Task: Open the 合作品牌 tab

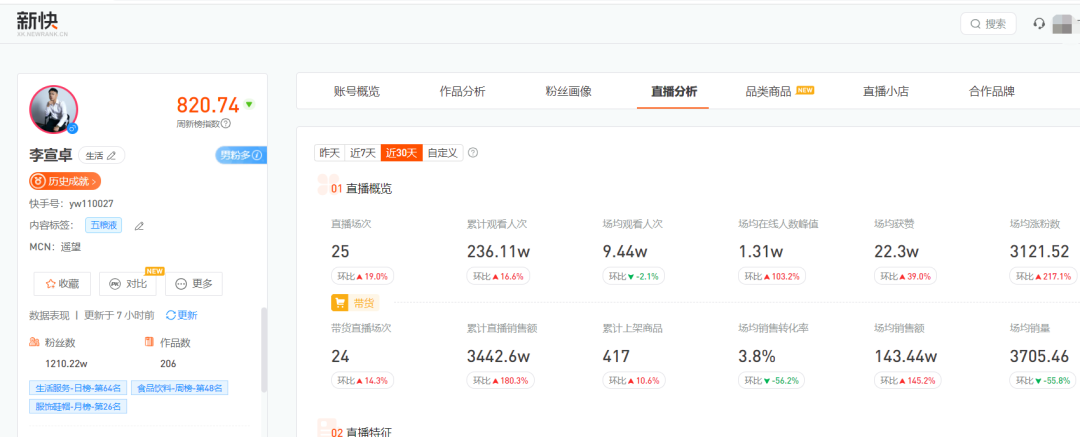Action: click(x=991, y=92)
